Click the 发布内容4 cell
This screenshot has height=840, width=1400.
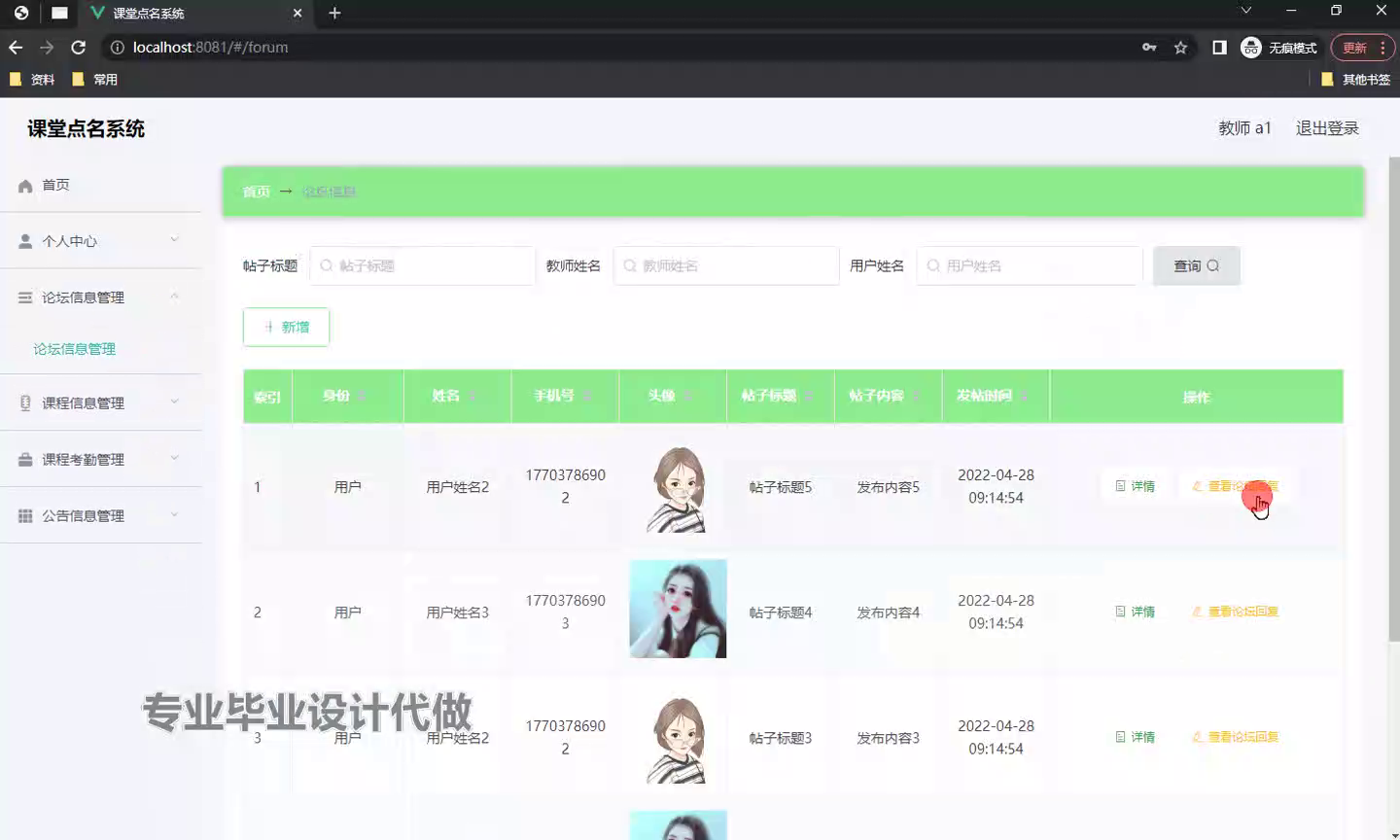pyautogui.click(x=888, y=612)
